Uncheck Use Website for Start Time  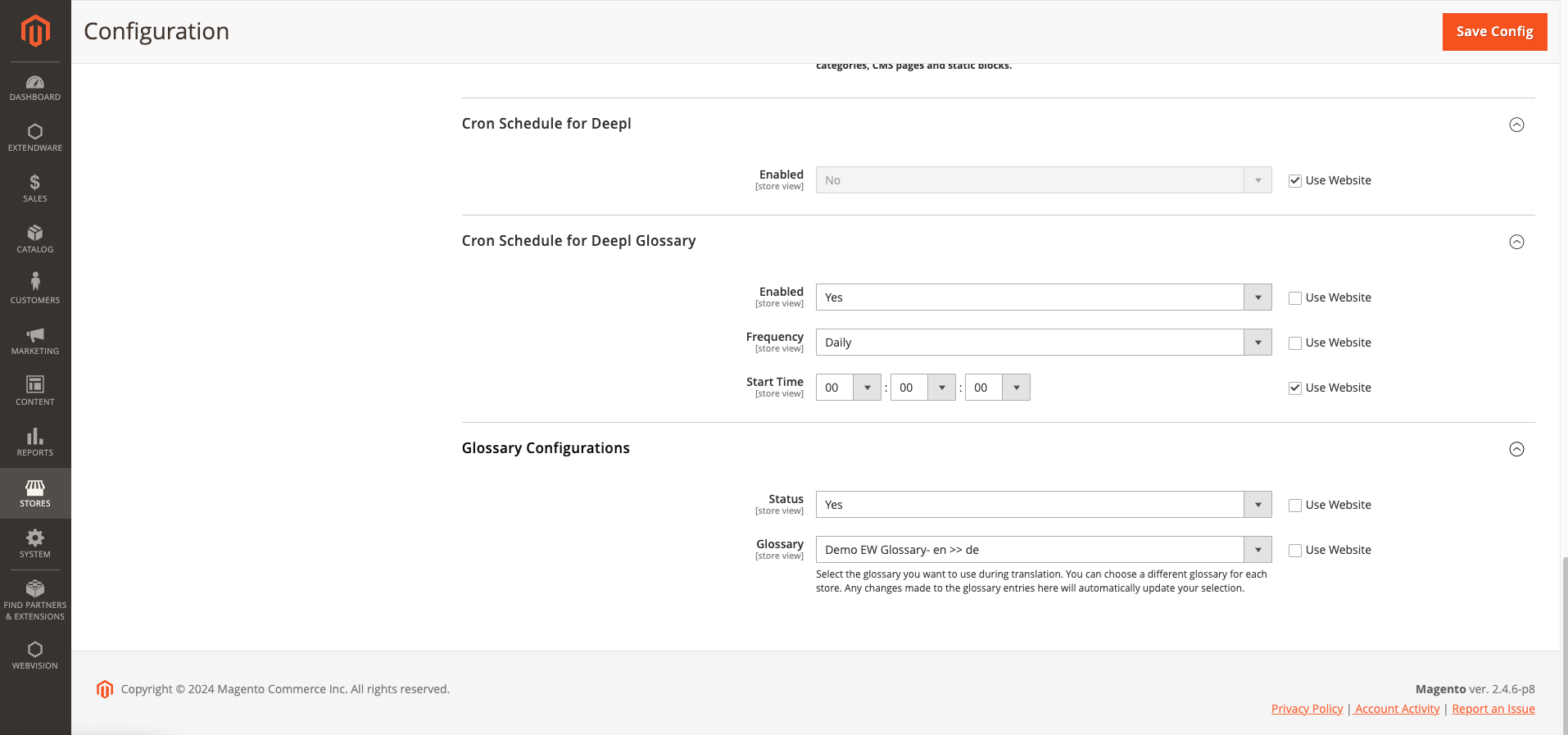pyautogui.click(x=1295, y=388)
